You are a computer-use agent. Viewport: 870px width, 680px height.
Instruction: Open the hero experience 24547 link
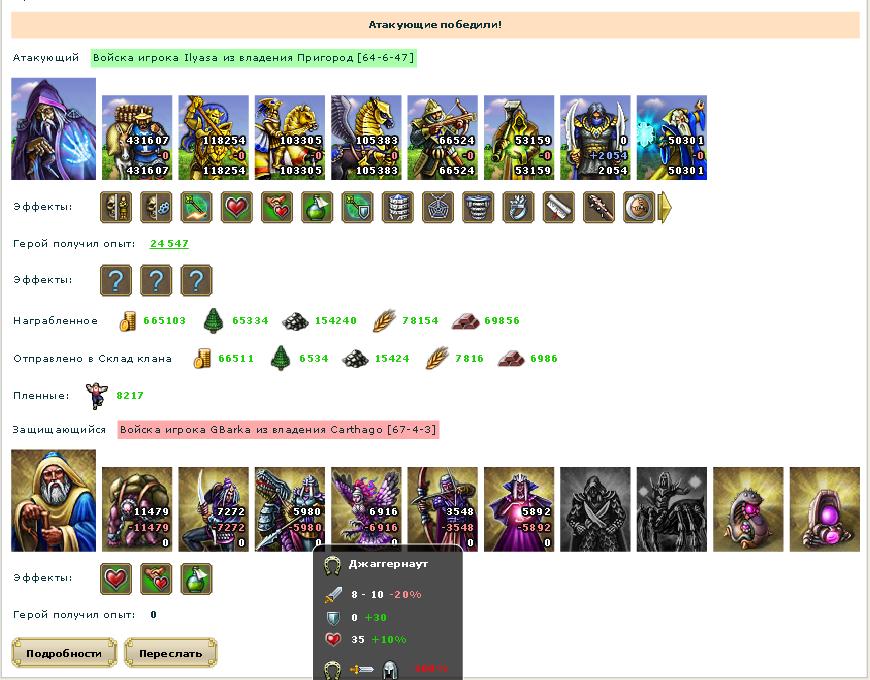click(x=169, y=243)
